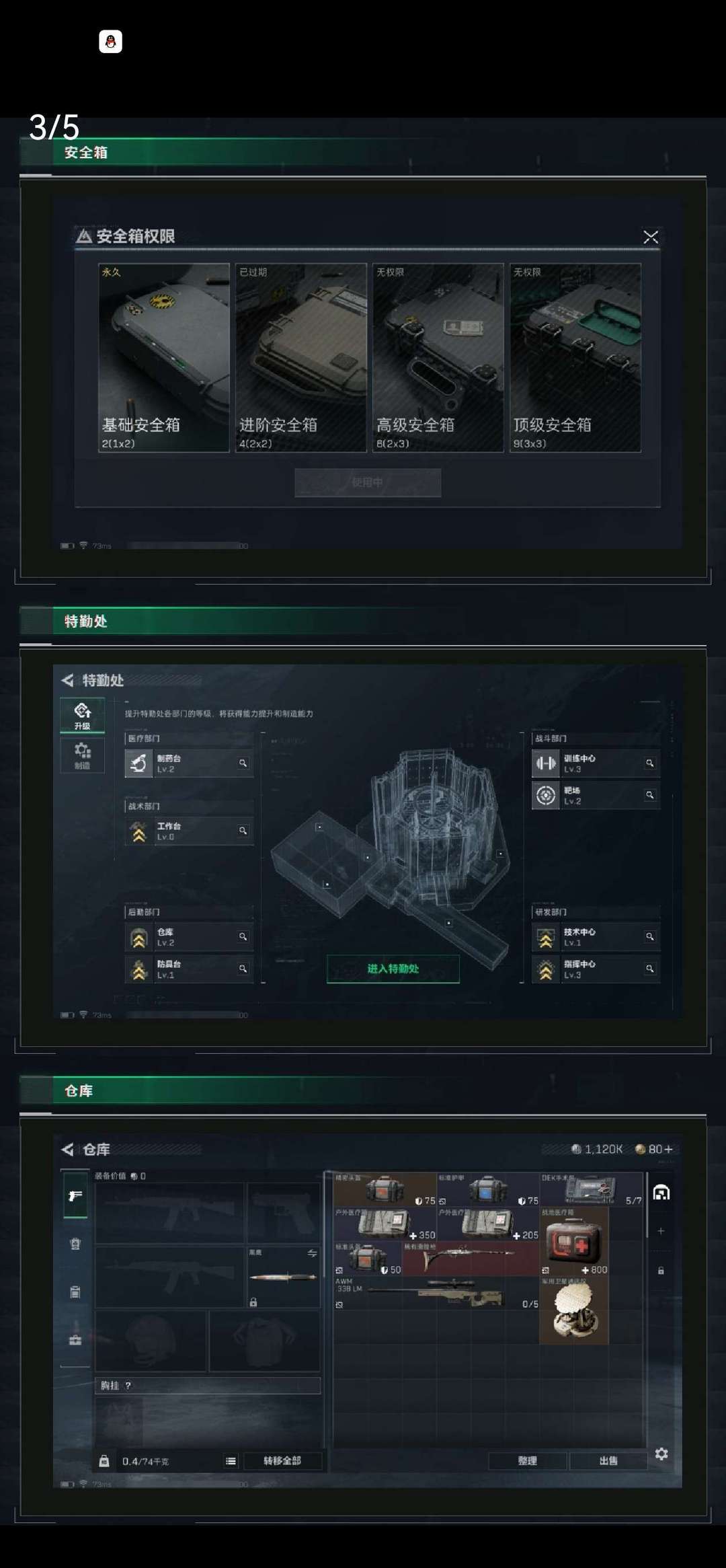Add a storage page with plus icon

pyautogui.click(x=661, y=1230)
